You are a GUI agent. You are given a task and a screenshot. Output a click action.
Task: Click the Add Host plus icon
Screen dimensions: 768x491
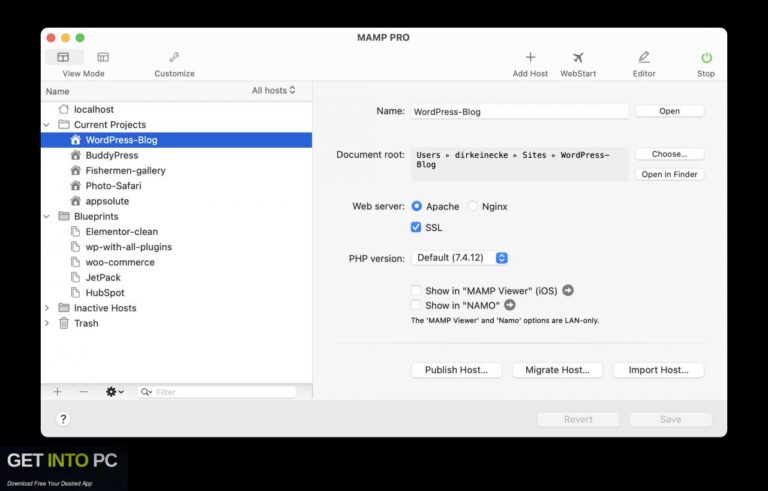[x=530, y=57]
